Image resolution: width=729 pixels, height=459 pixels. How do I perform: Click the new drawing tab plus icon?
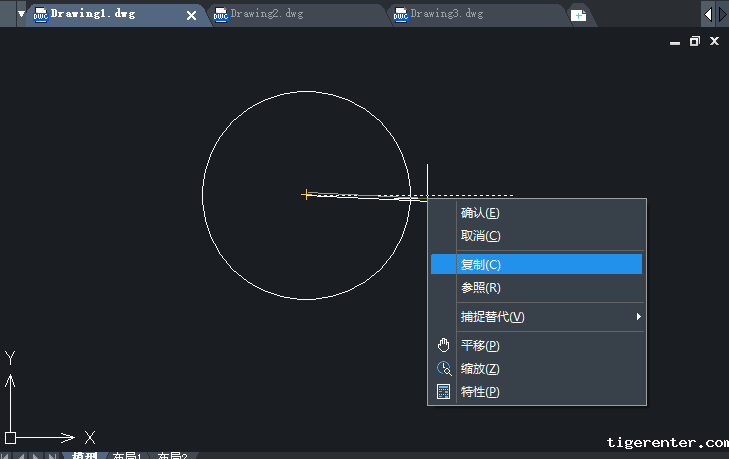tap(578, 15)
